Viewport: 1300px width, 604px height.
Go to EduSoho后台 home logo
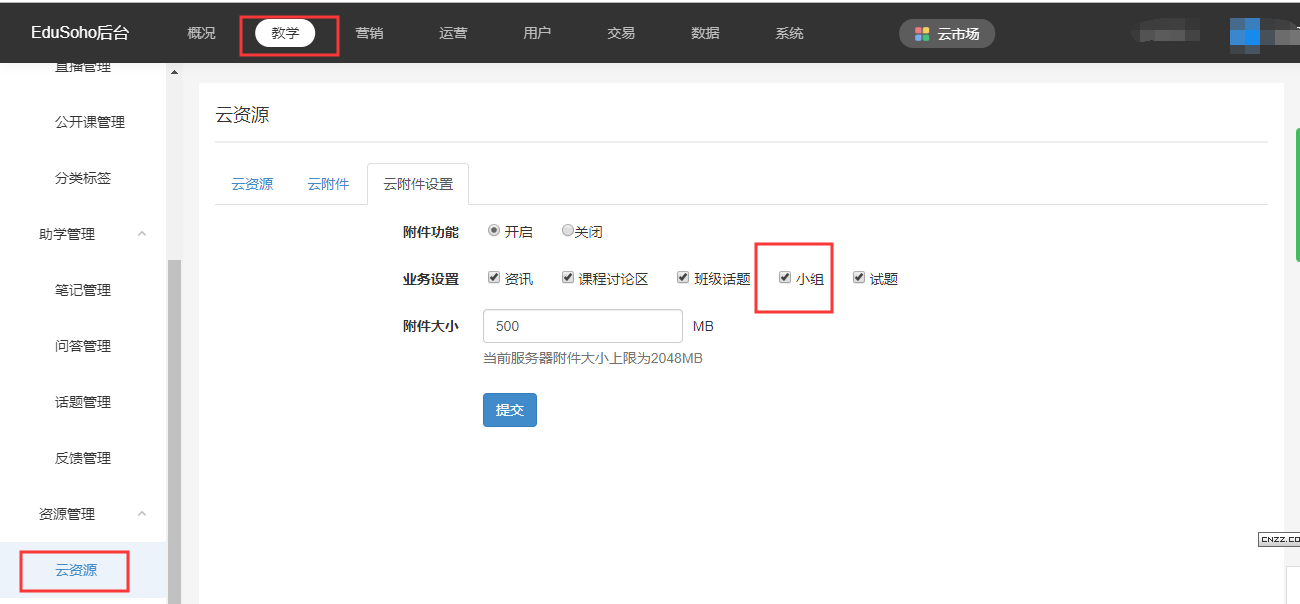80,33
